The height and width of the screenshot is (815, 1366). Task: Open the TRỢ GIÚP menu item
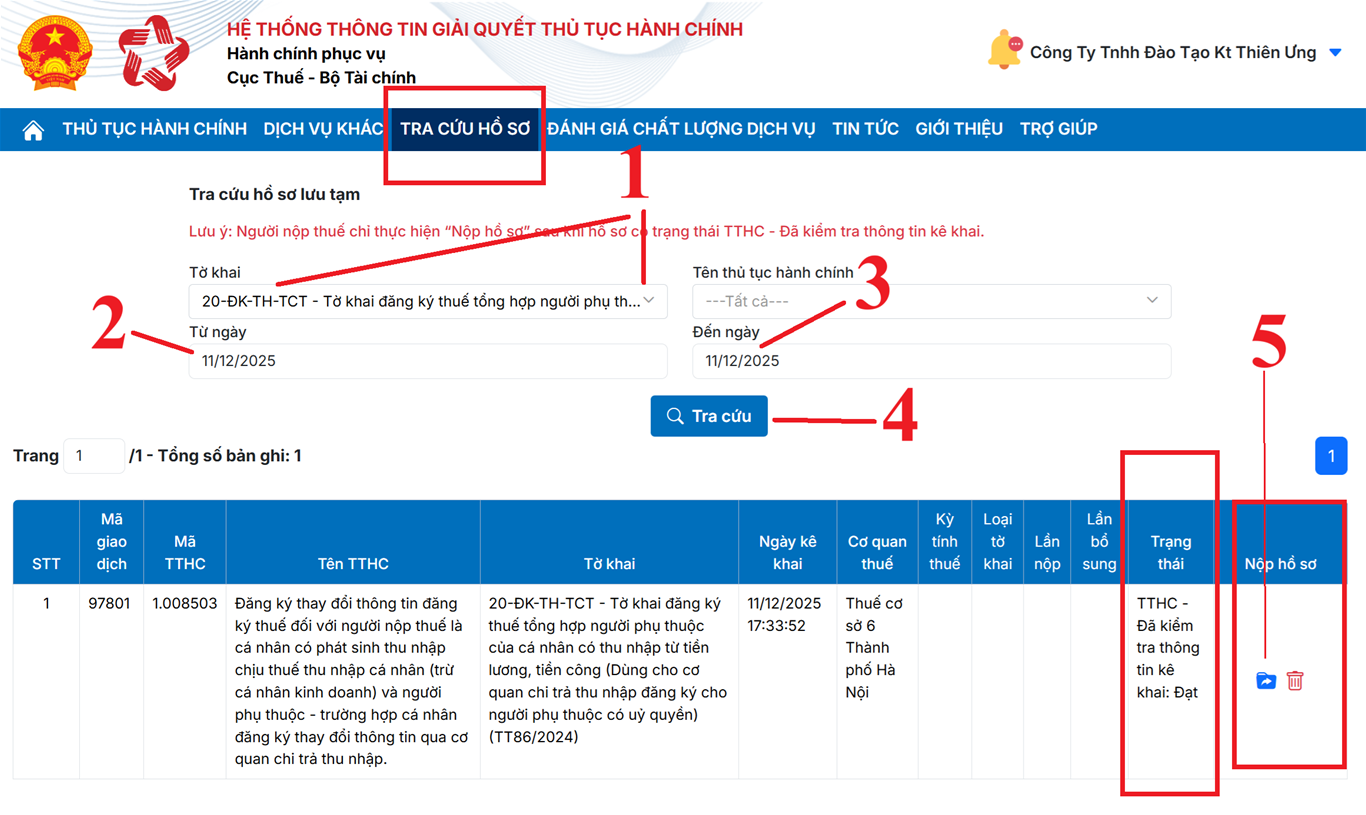(x=1058, y=129)
